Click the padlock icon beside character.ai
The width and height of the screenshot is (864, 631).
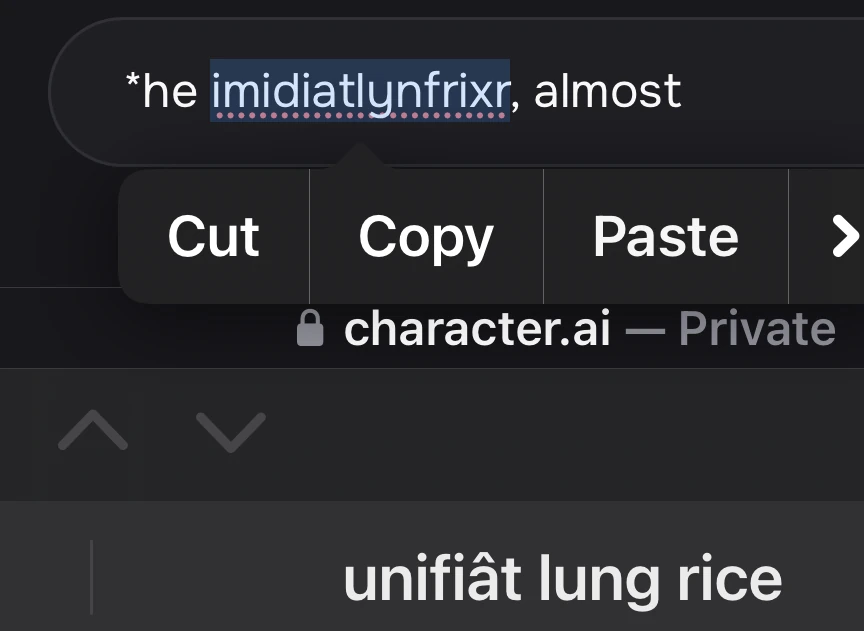[311, 329]
